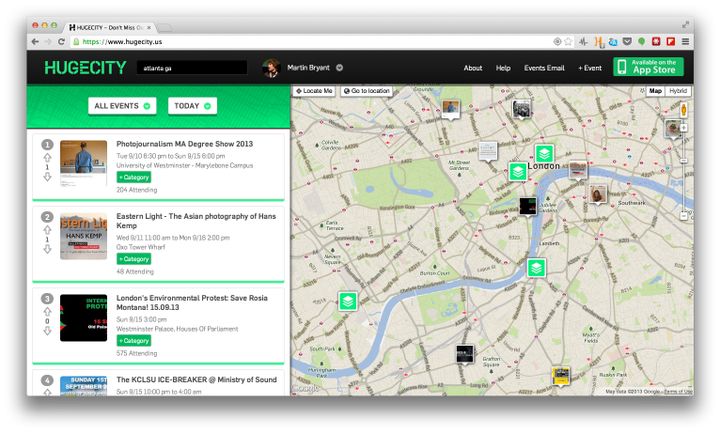This screenshot has width=720, height=433.
Task: Expand the ALL EVENTS filter dropdown
Action: tap(122, 106)
